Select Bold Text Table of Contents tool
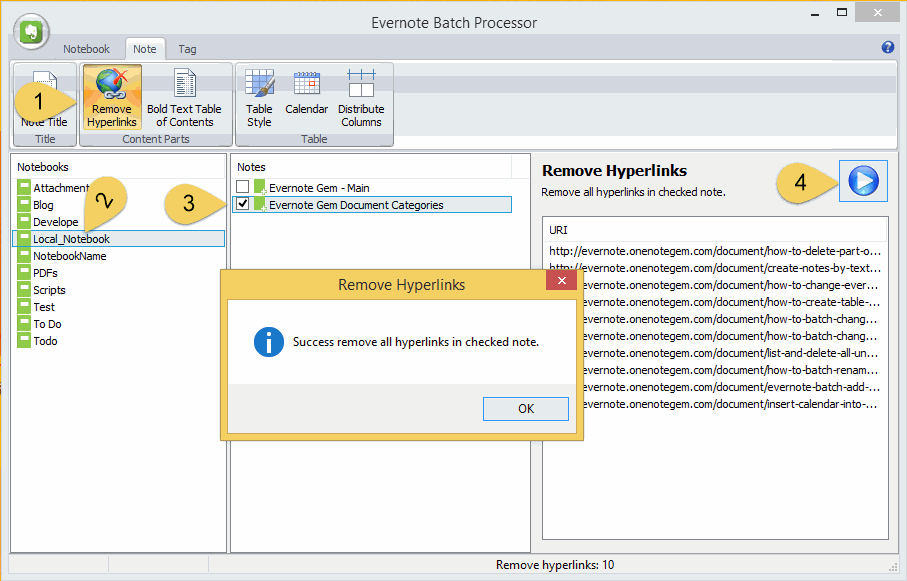The width and height of the screenshot is (907, 581). point(184,97)
